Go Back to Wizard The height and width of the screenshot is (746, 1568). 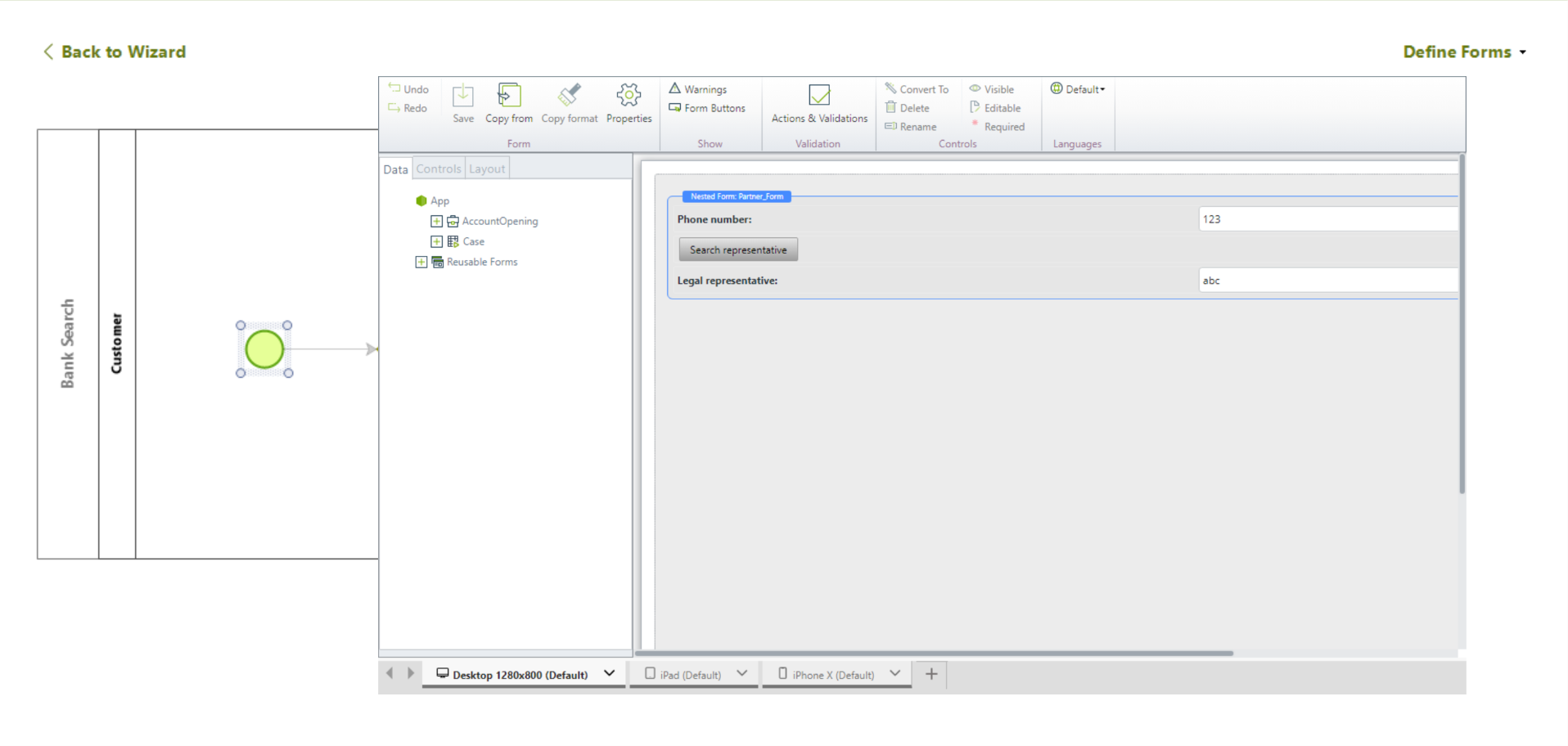coord(115,52)
